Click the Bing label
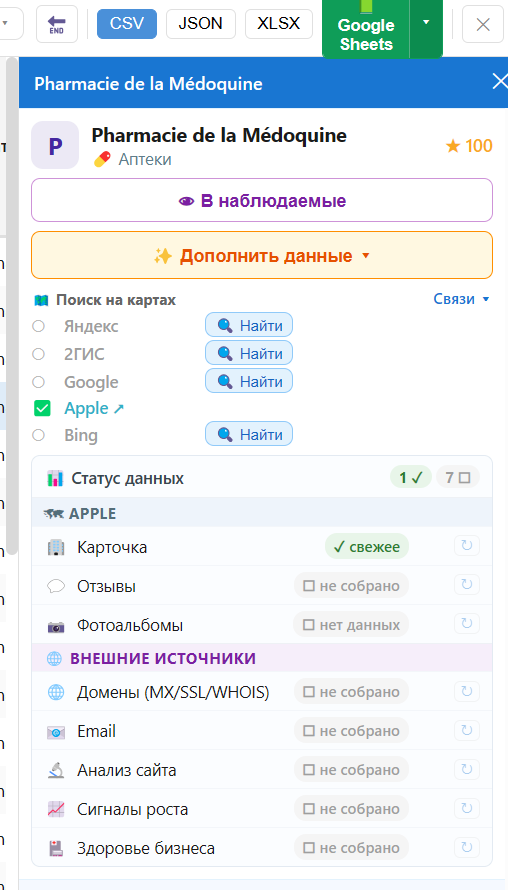This screenshot has width=508, height=890. pos(81,435)
